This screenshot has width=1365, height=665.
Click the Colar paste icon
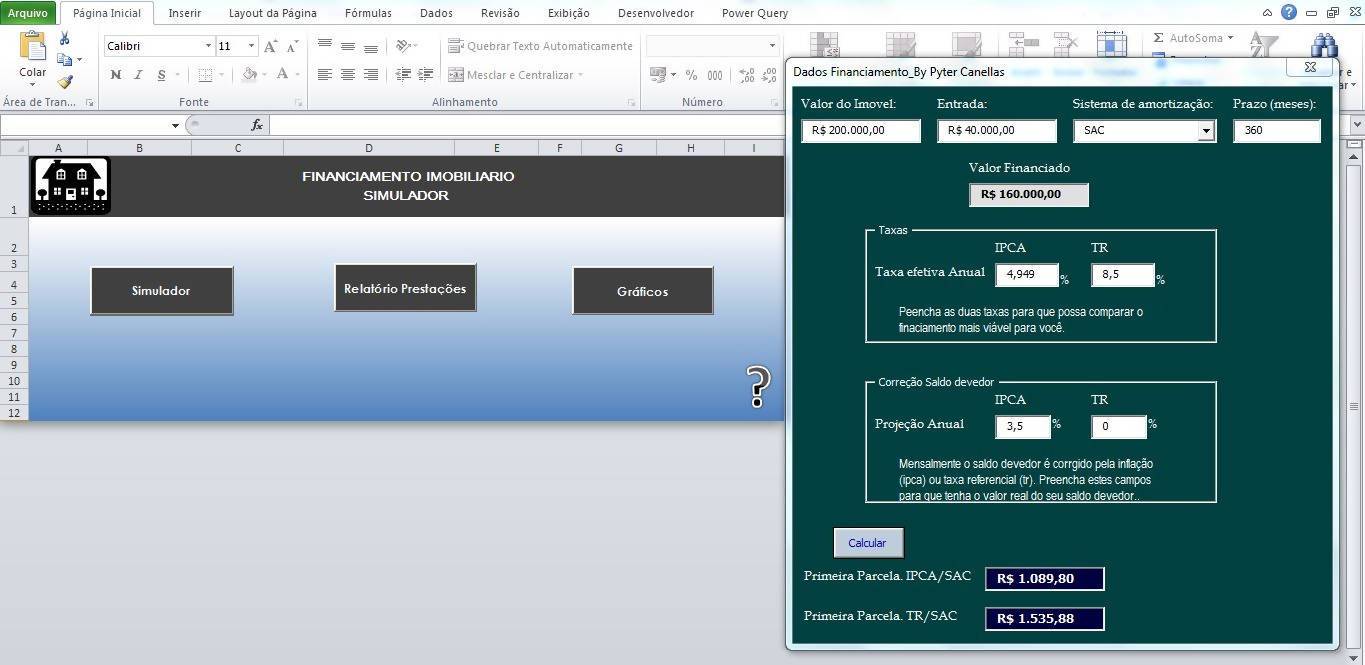pos(33,47)
